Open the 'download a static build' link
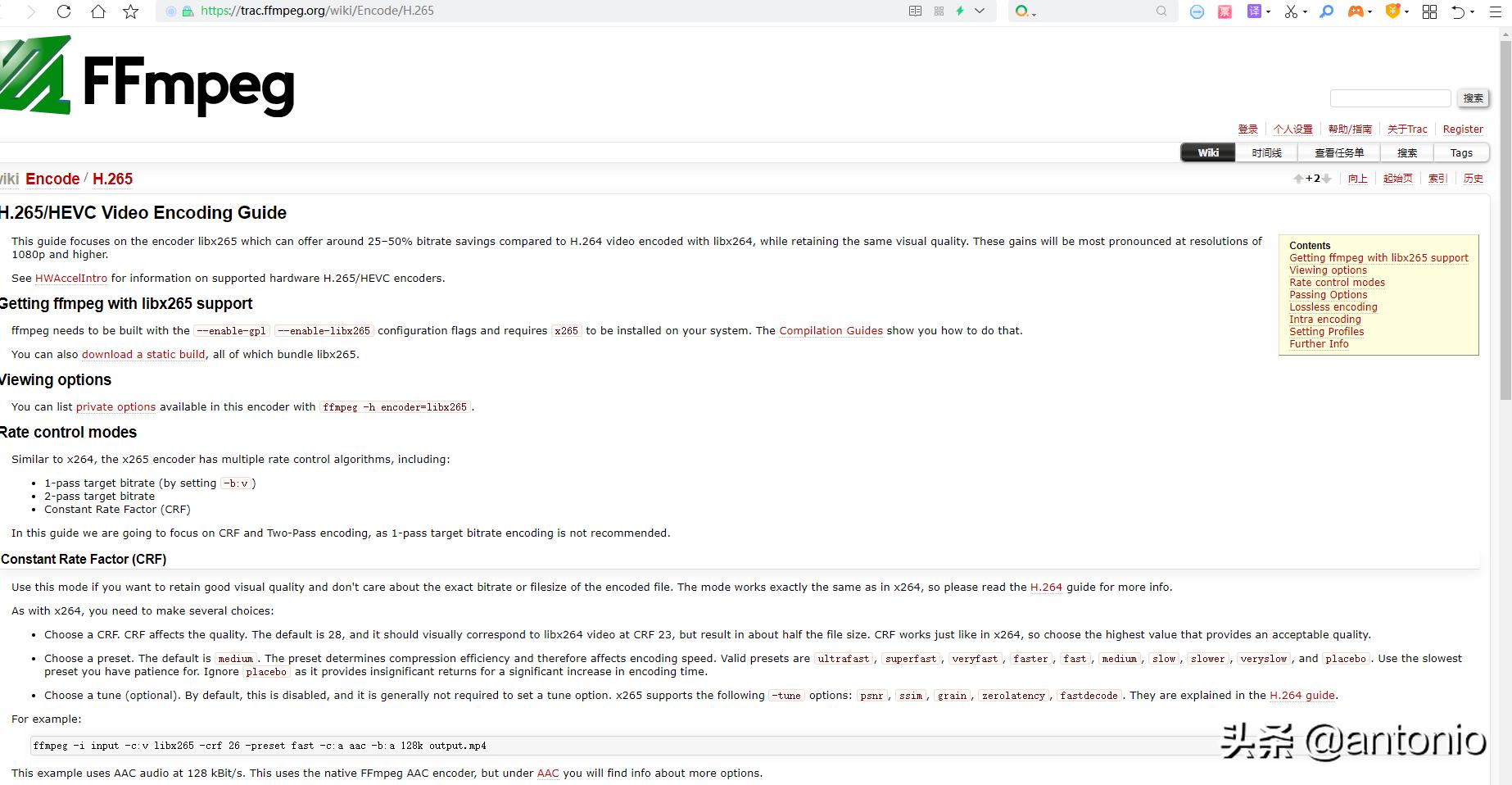 click(x=143, y=354)
